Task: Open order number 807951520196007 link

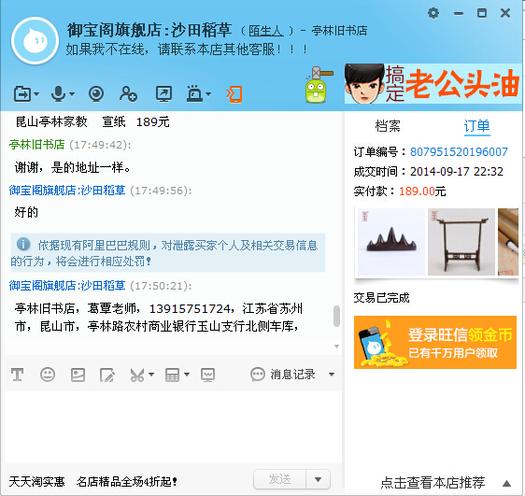Action: click(x=459, y=152)
